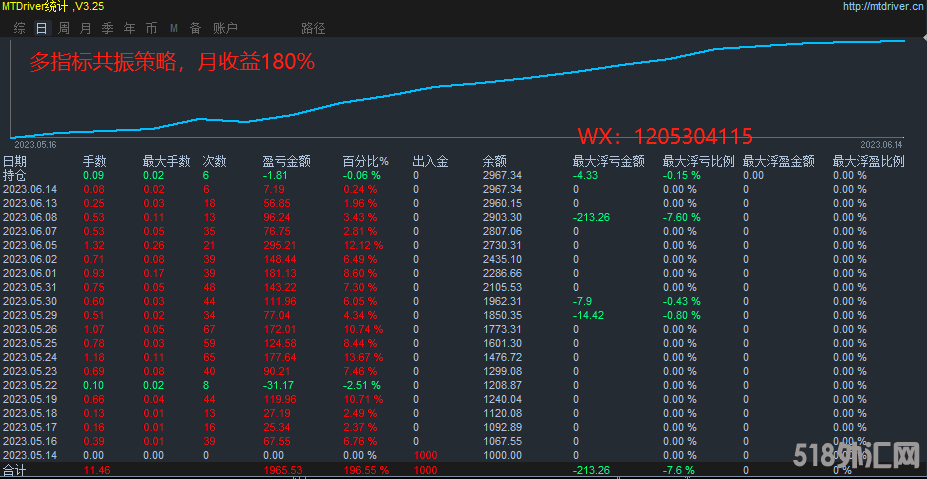Click the 合计 total row label
The height and width of the screenshot is (479, 927).
coord(15,469)
